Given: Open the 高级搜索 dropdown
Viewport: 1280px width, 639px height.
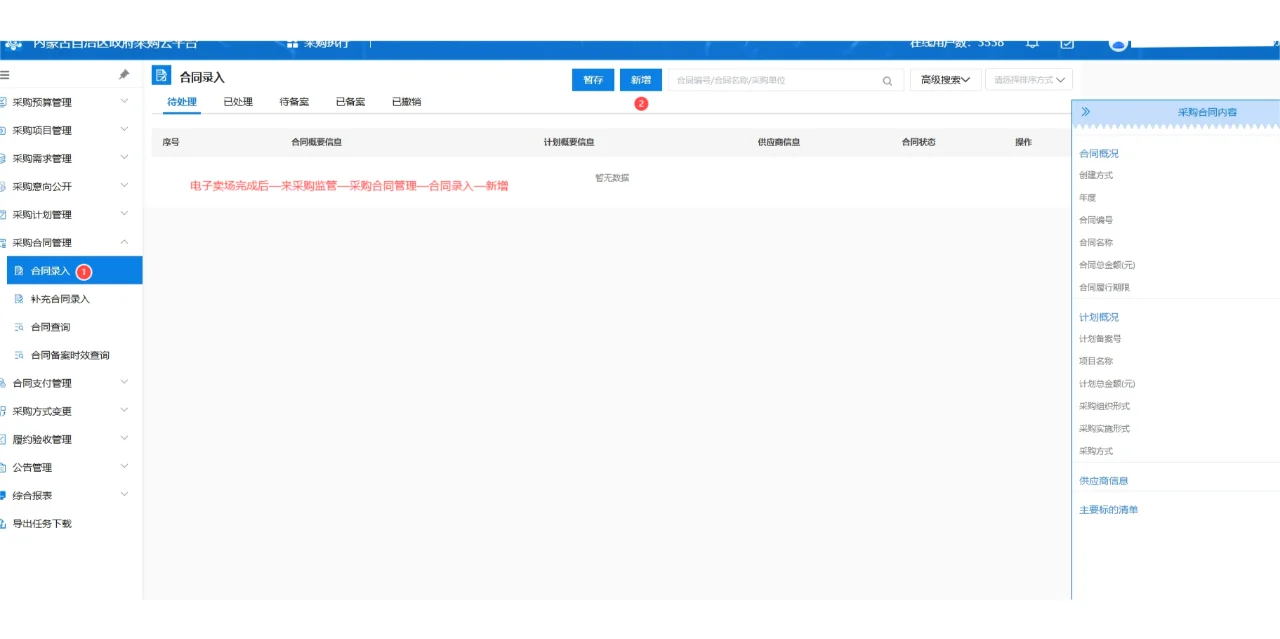Looking at the screenshot, I should [945, 80].
